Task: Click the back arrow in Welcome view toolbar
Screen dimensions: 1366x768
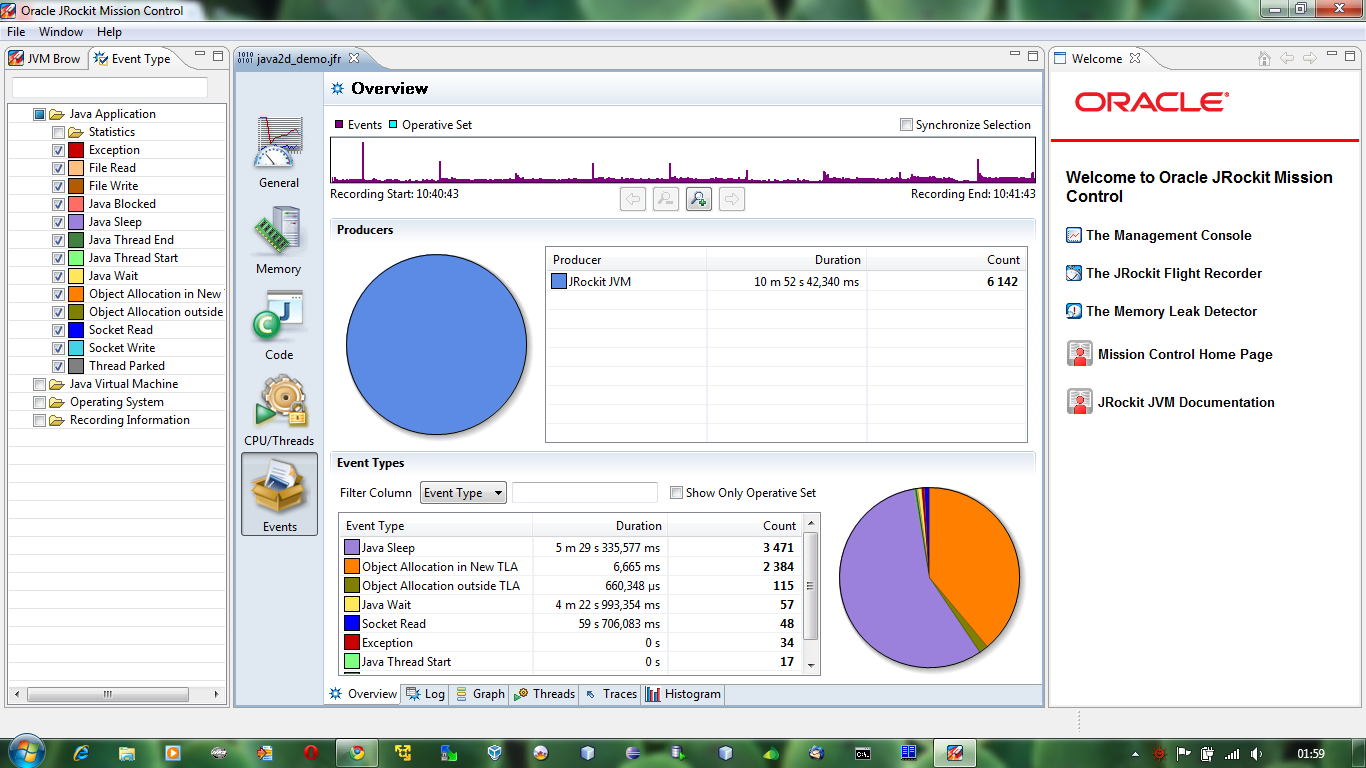Action: click(1287, 59)
